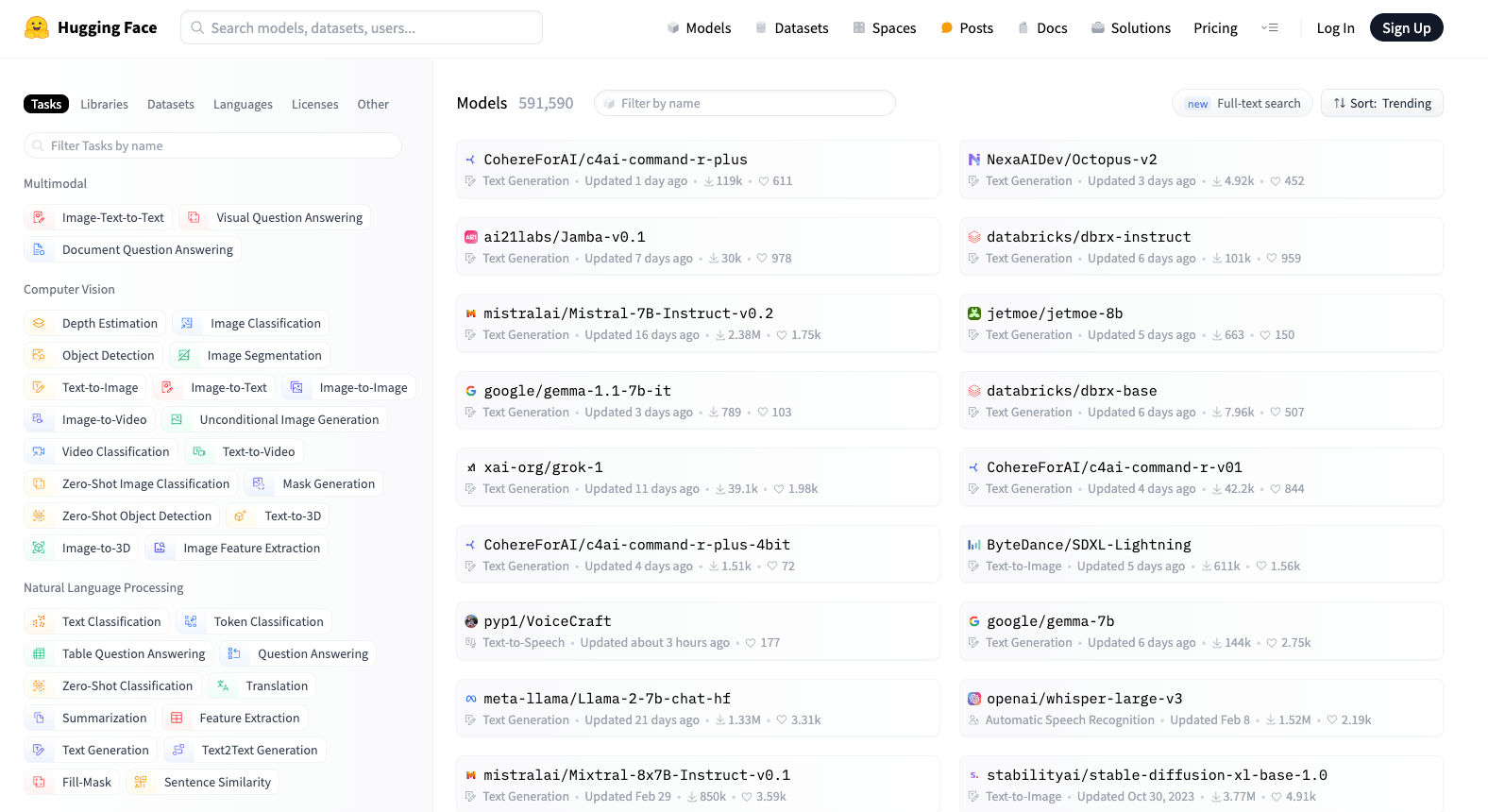
Task: Click the pyp1/VoiceCraft user avatar
Action: click(470, 621)
